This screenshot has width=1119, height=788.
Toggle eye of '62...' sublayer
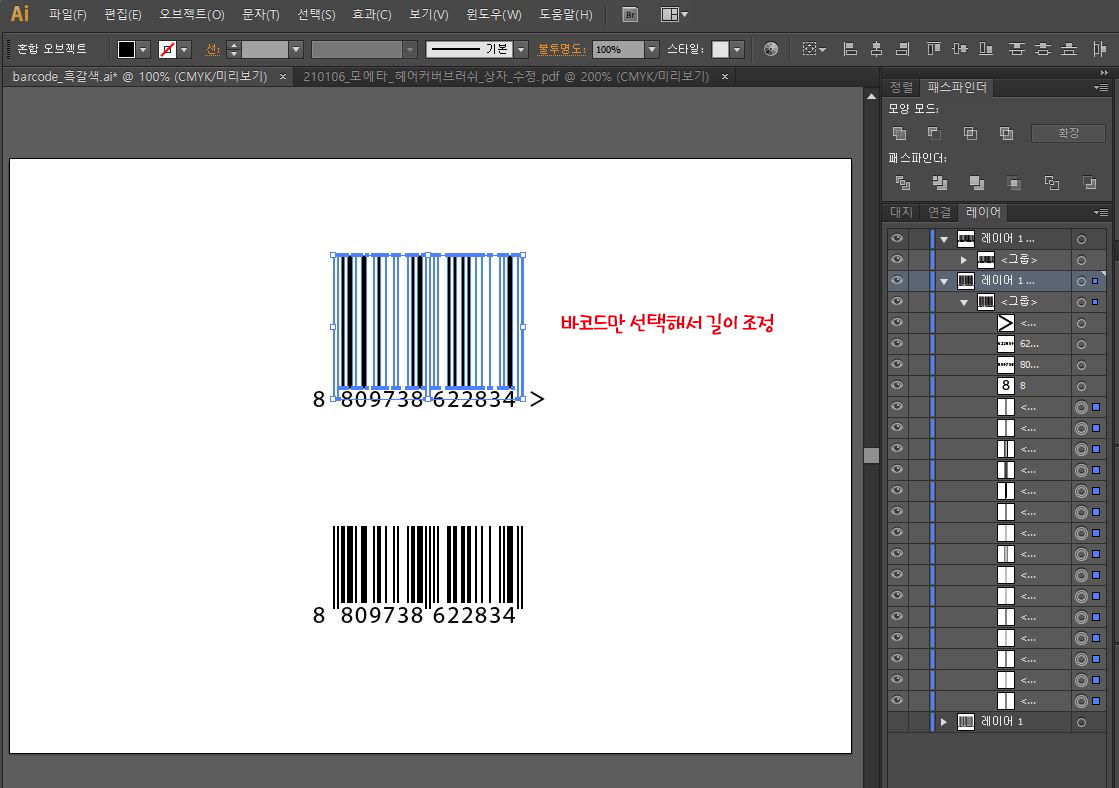(897, 343)
